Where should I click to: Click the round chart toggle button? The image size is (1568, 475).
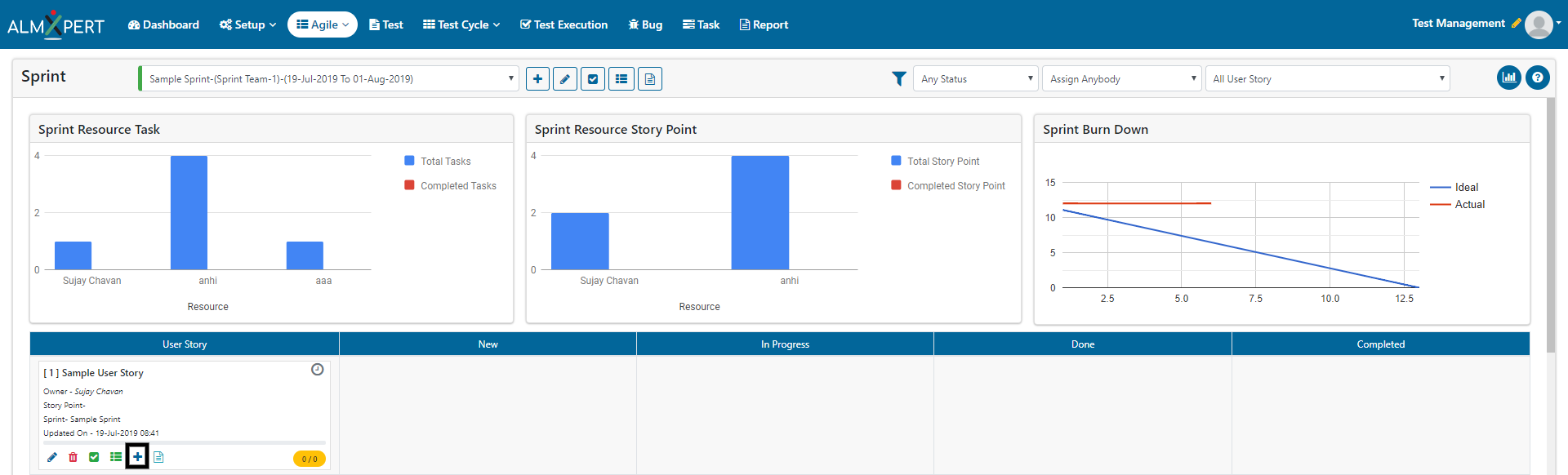(1509, 78)
